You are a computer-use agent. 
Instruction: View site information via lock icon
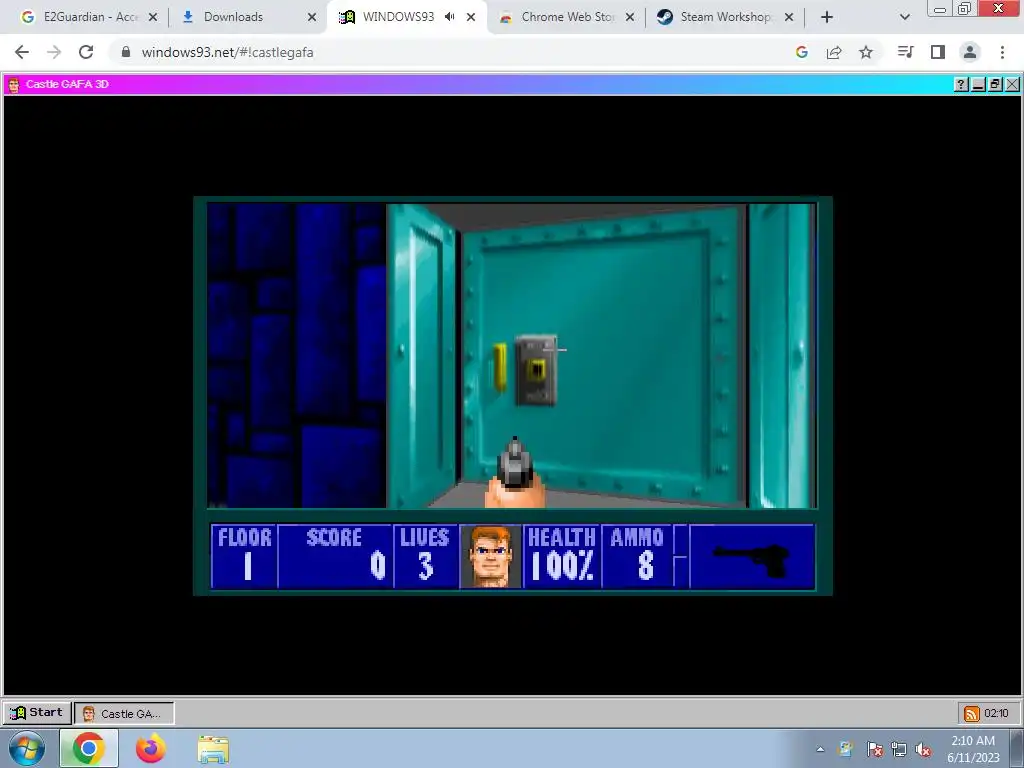tap(126, 52)
